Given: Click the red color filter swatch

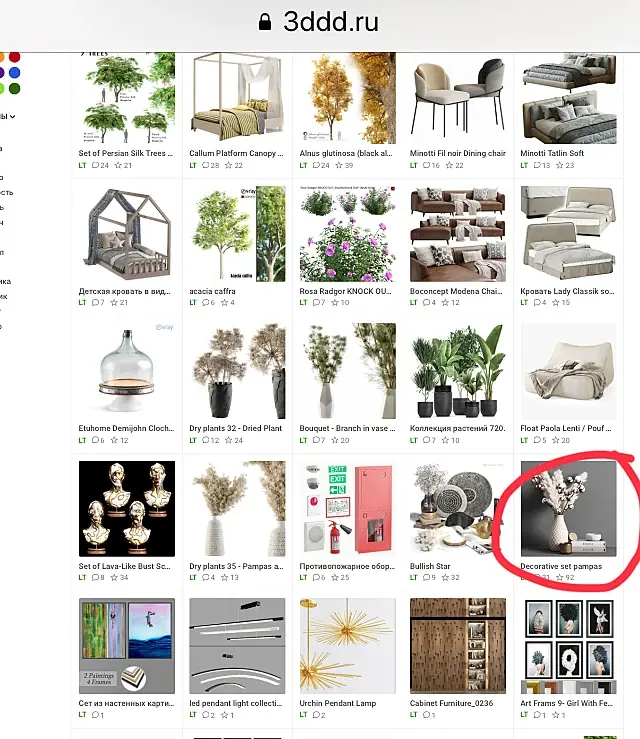Looking at the screenshot, I should coord(15,57).
